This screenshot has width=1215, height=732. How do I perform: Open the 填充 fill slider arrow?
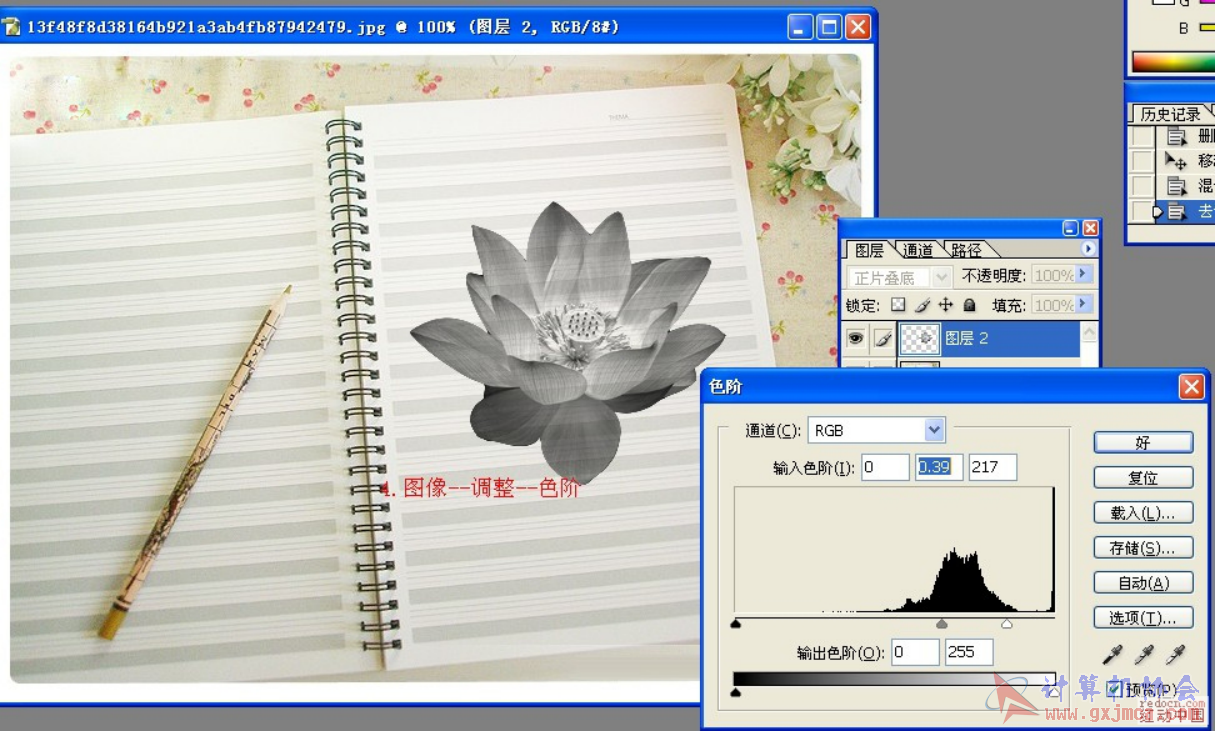coord(1084,304)
